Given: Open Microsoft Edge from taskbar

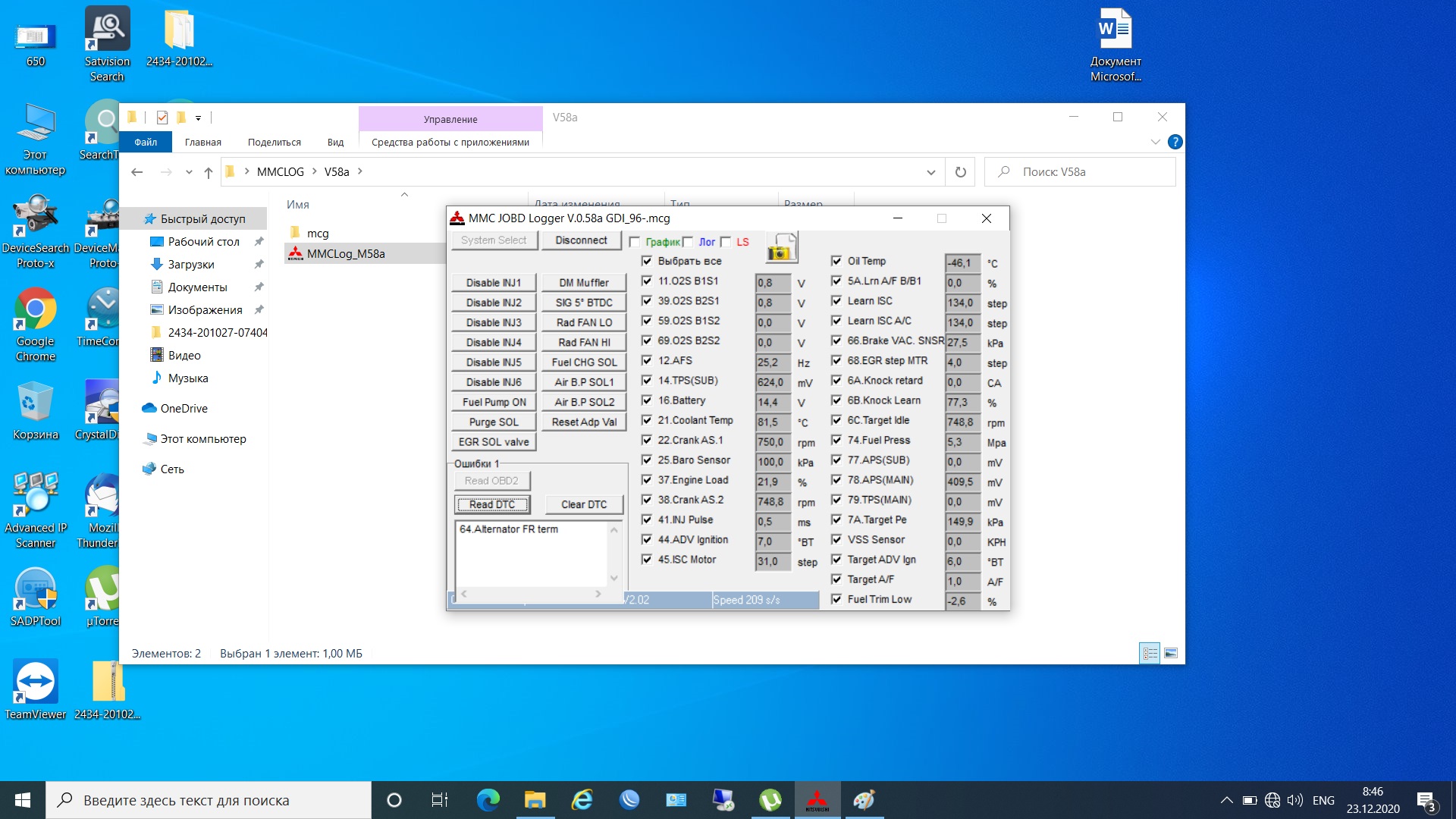Looking at the screenshot, I should (488, 800).
